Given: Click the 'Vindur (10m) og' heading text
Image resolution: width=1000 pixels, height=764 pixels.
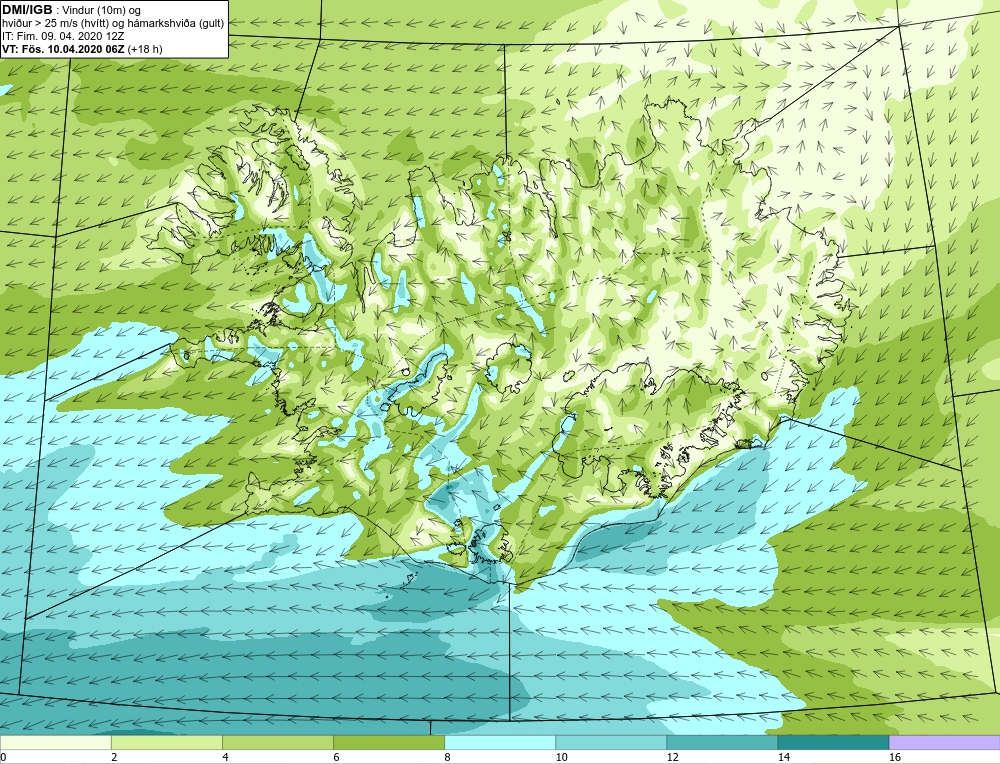Looking at the screenshot, I should [x=102, y=10].
